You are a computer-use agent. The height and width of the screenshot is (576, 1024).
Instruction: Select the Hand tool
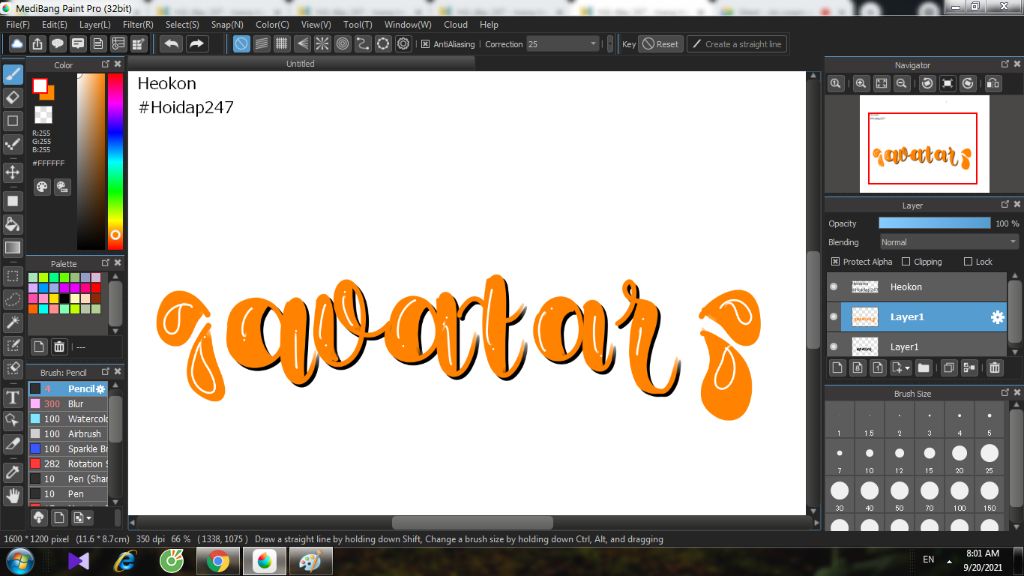[12, 496]
